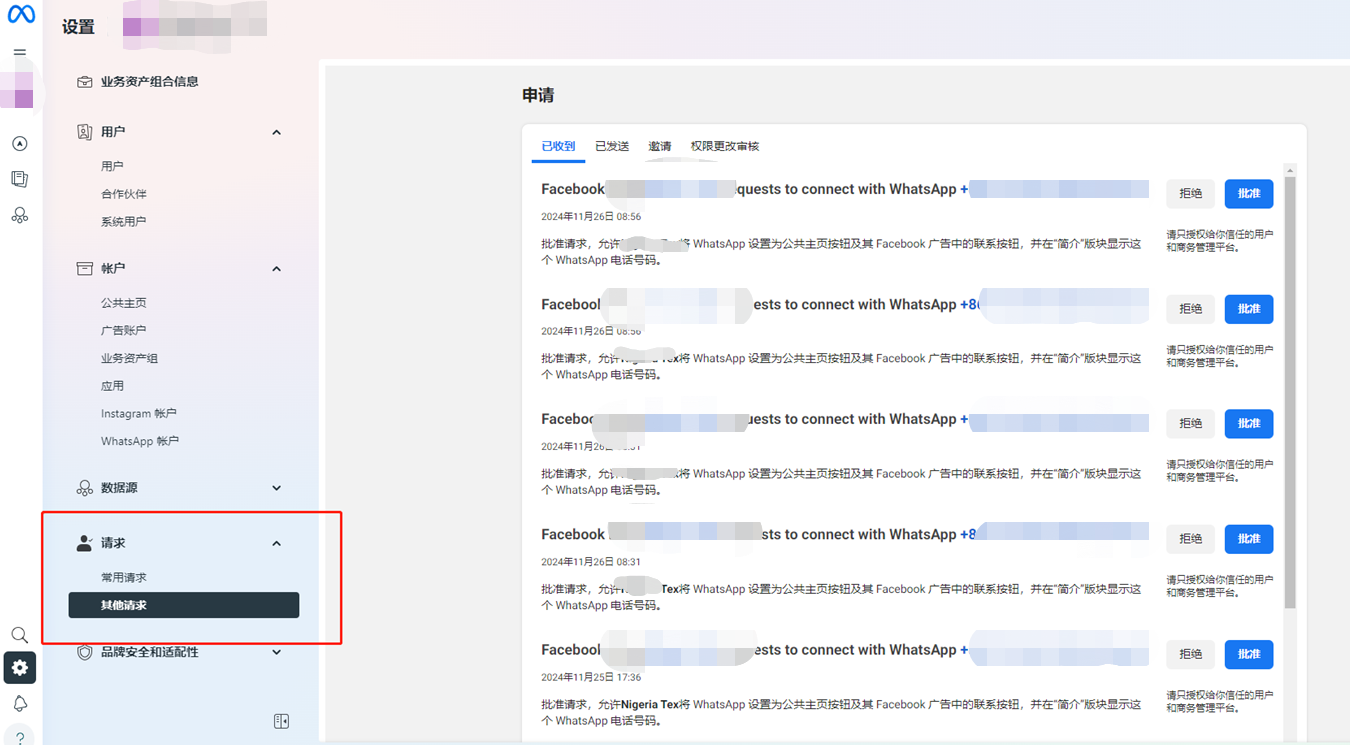The width and height of the screenshot is (1350, 745).
Task: Click the requests list vertical scrollbar
Action: (x=1290, y=393)
